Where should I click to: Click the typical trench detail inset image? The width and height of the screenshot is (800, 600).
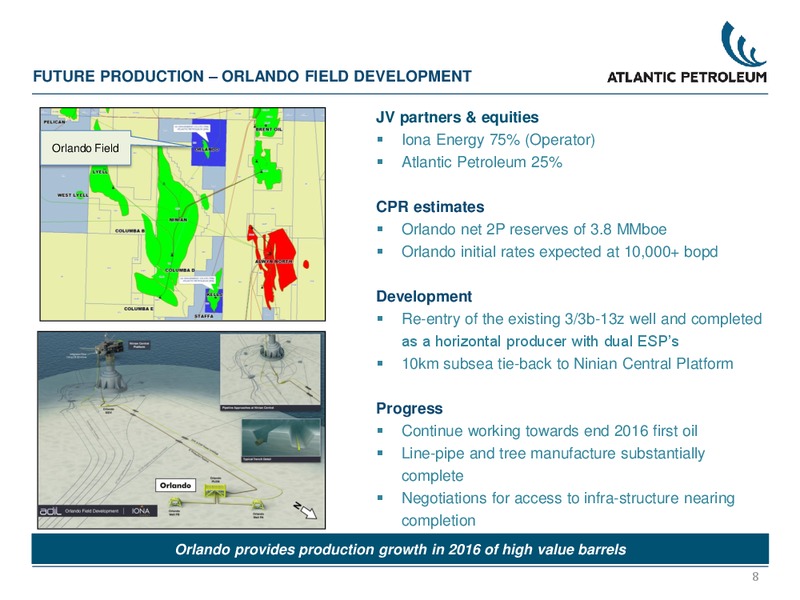[x=281, y=440]
